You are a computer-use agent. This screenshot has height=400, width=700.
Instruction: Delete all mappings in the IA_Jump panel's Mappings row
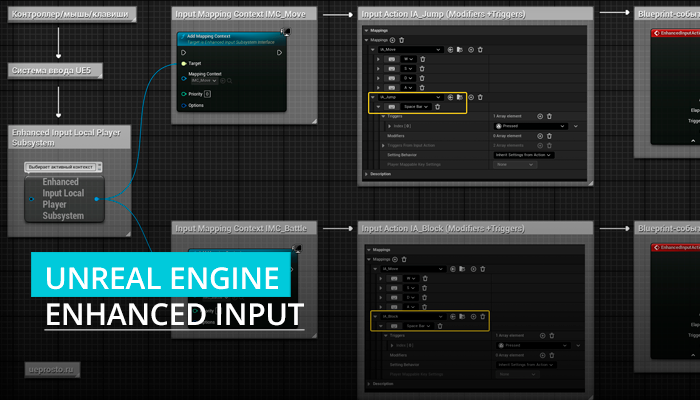pyautogui.click(x=401, y=40)
